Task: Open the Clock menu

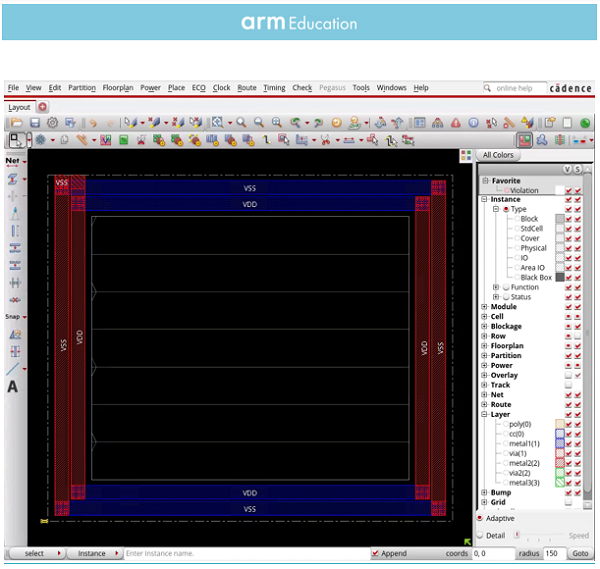Action: click(x=222, y=88)
